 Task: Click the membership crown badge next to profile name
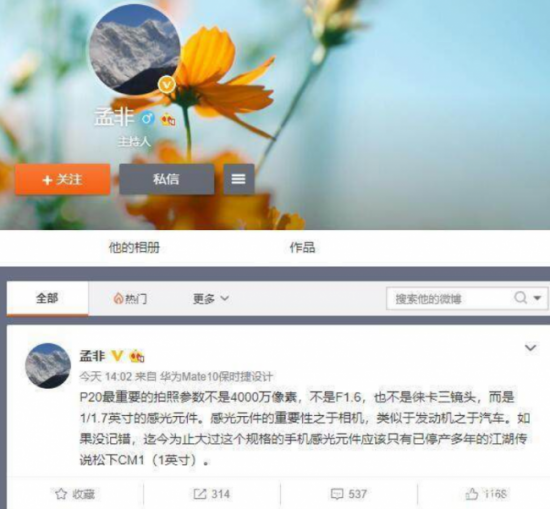[168, 120]
